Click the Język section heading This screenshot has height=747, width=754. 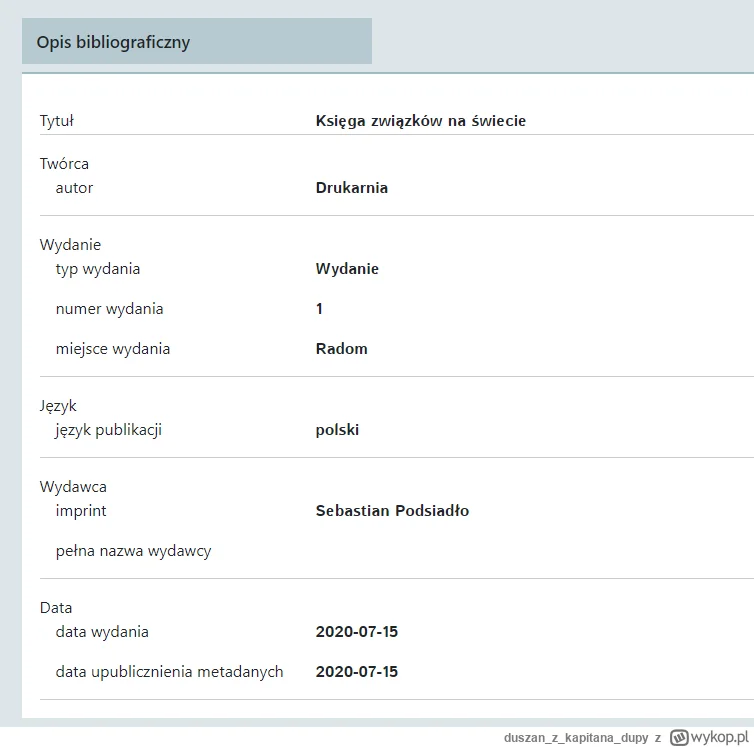click(x=58, y=406)
